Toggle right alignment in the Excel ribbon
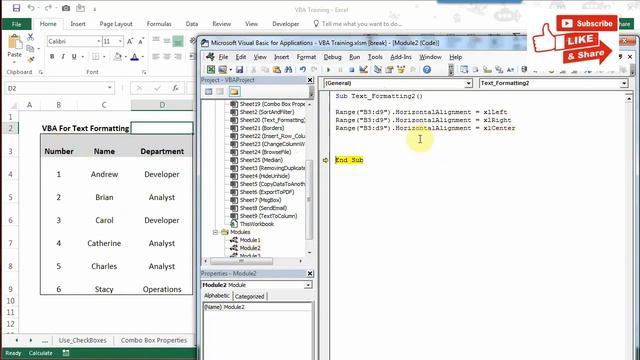The image size is (640, 360). (178, 56)
